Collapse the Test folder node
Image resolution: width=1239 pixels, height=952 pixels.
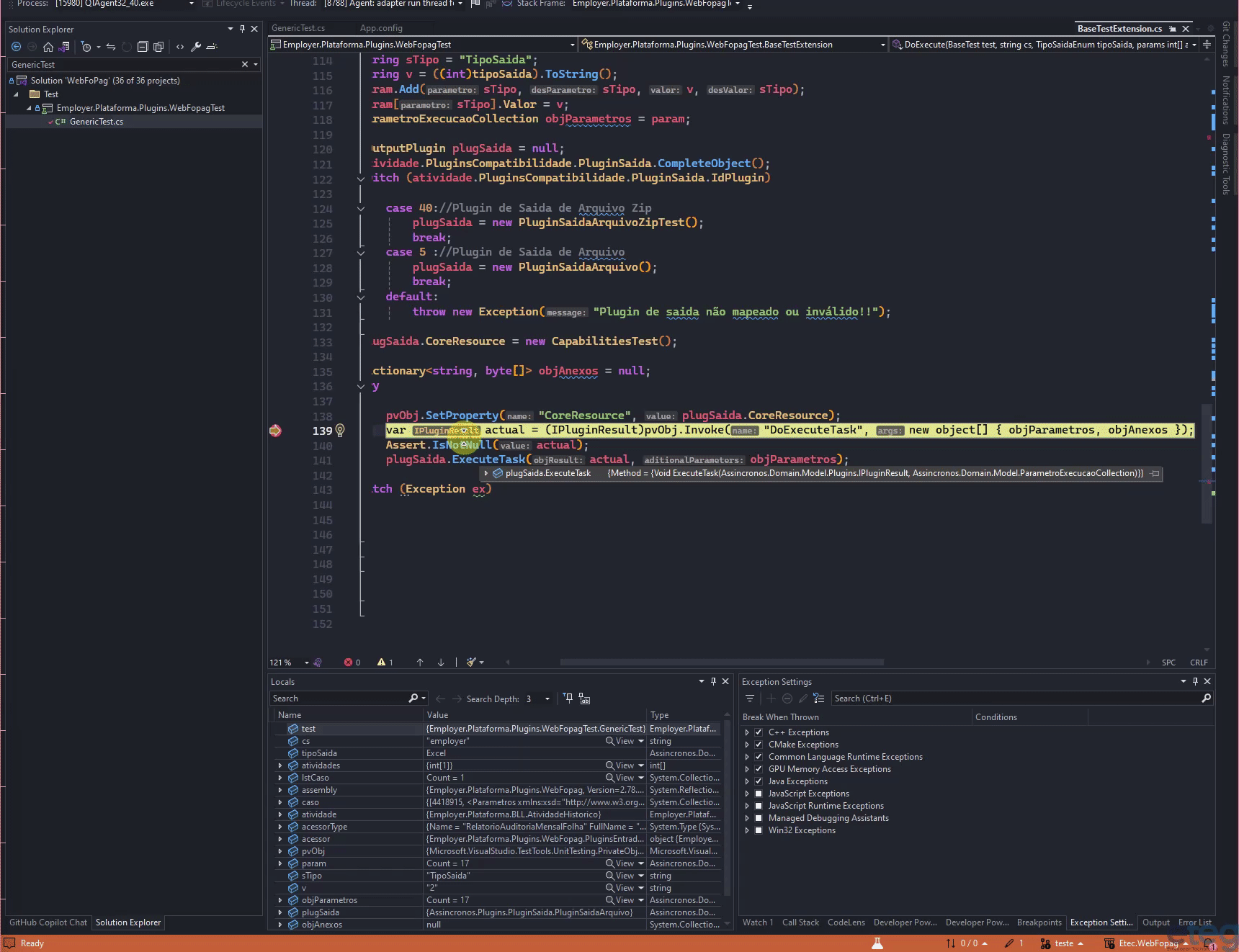coord(16,94)
